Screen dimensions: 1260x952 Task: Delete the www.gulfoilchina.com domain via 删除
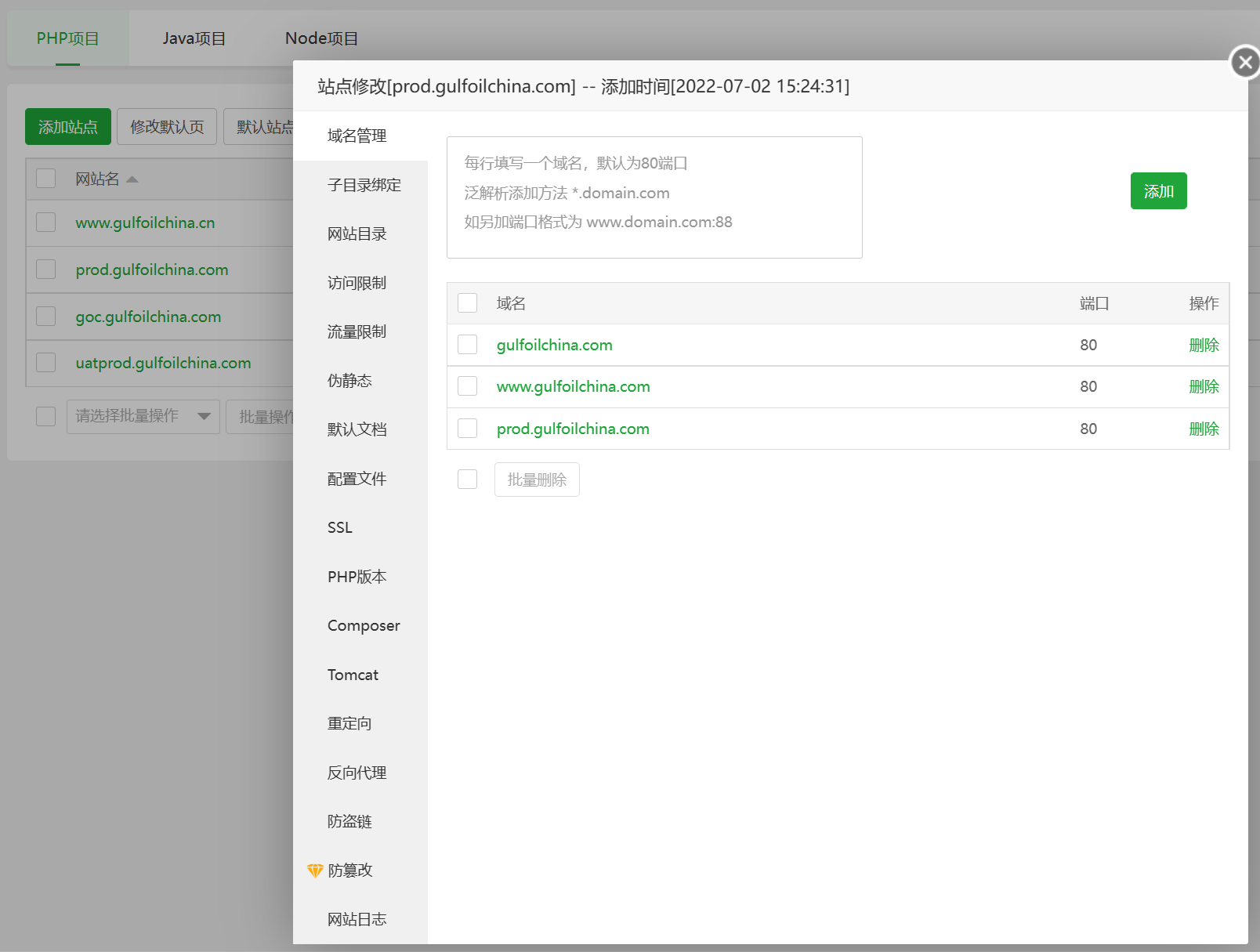(x=1204, y=386)
